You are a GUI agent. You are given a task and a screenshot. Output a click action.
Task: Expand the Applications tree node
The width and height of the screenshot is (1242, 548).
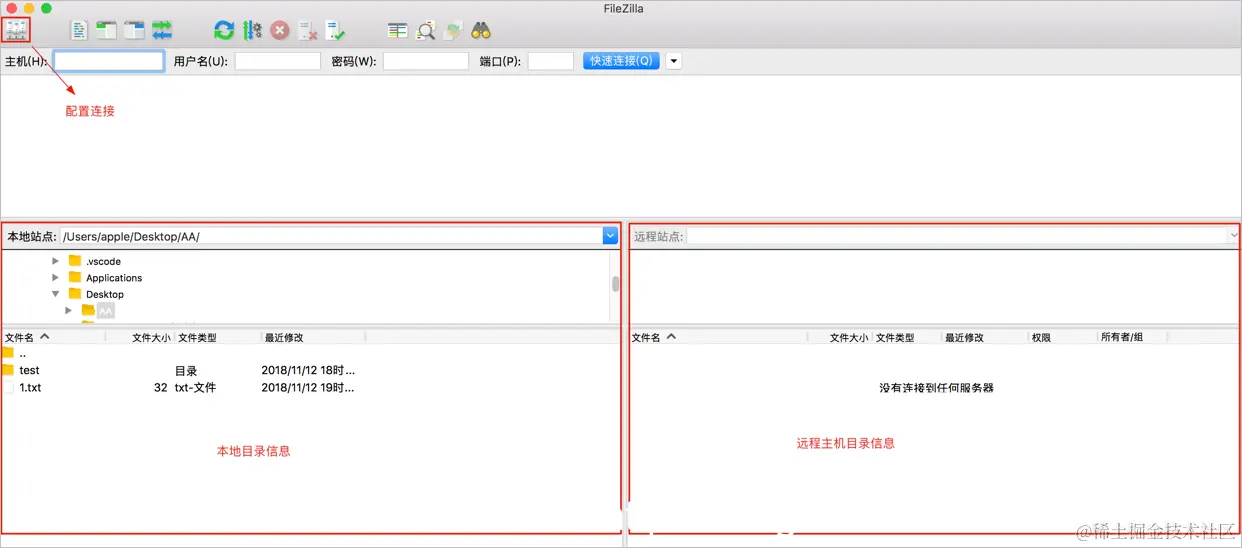click(56, 278)
